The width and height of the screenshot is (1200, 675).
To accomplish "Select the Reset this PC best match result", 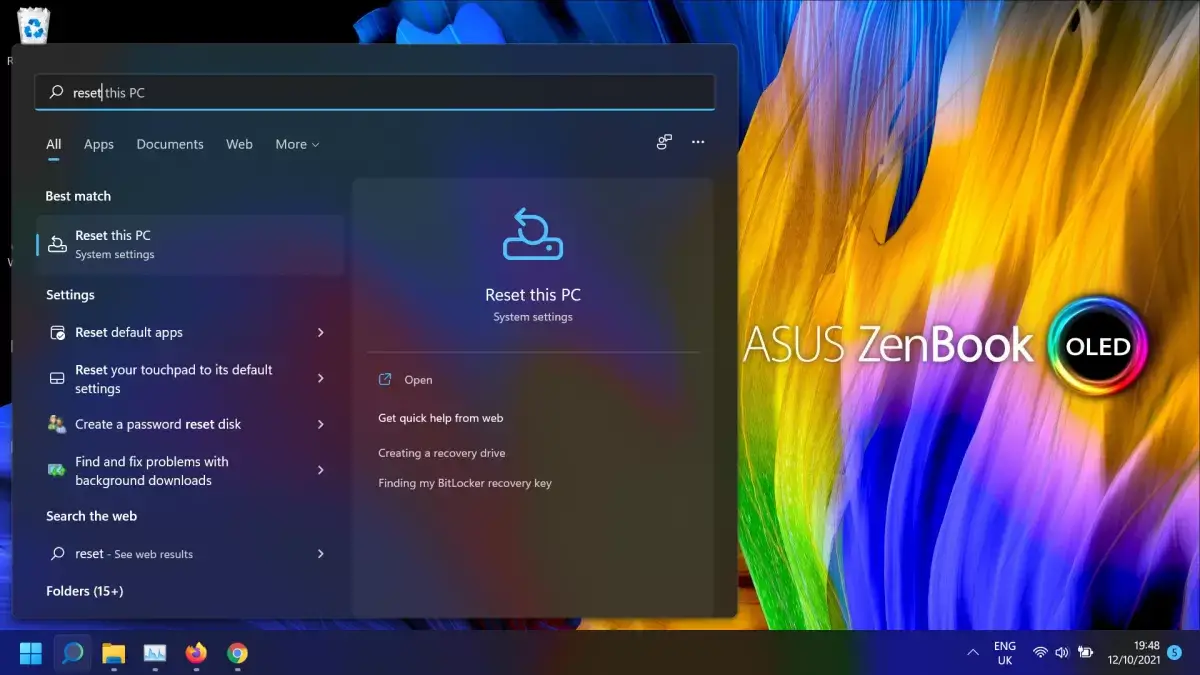I will [x=190, y=244].
